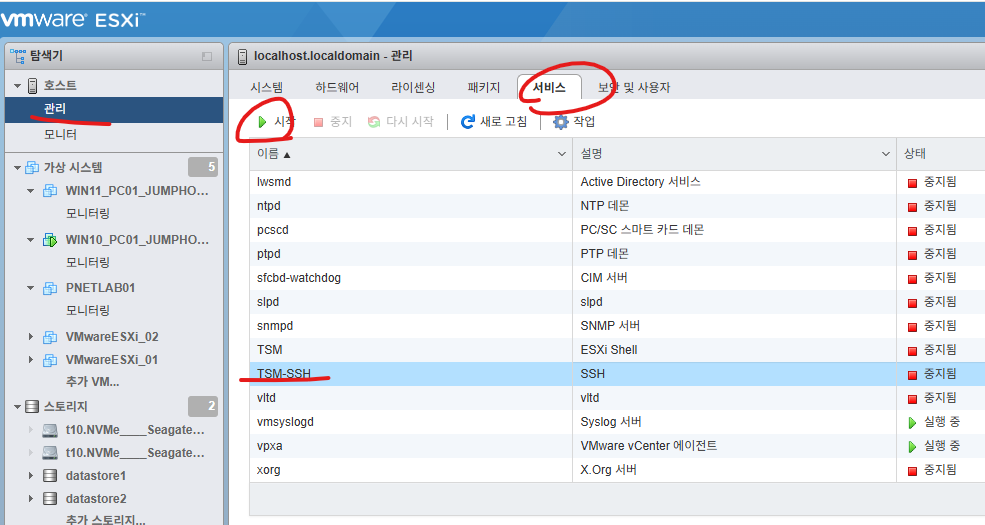The height and width of the screenshot is (525, 985).
Task: Select the sfcbd-watchdog service row
Action: [617, 278]
